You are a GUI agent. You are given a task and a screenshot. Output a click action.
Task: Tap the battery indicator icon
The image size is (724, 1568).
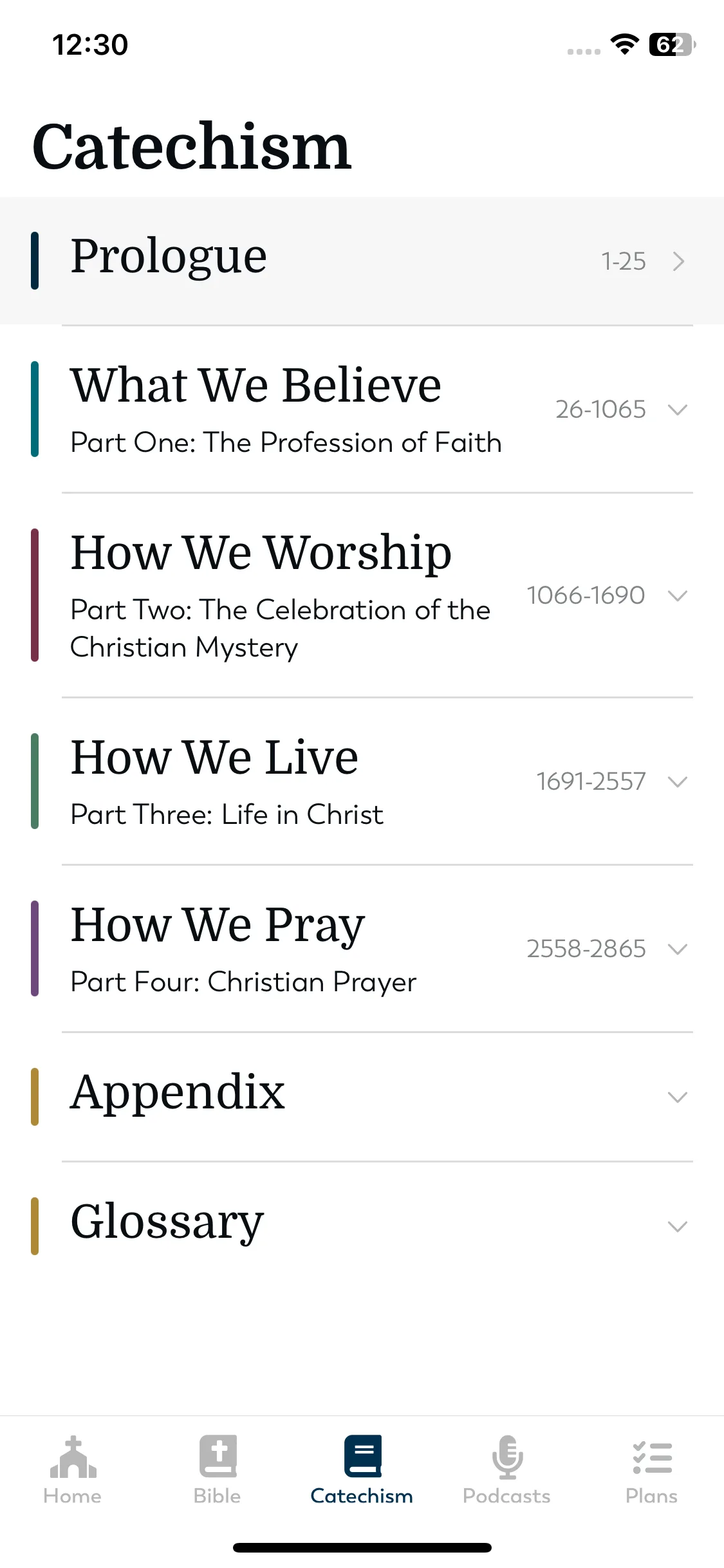click(x=673, y=44)
